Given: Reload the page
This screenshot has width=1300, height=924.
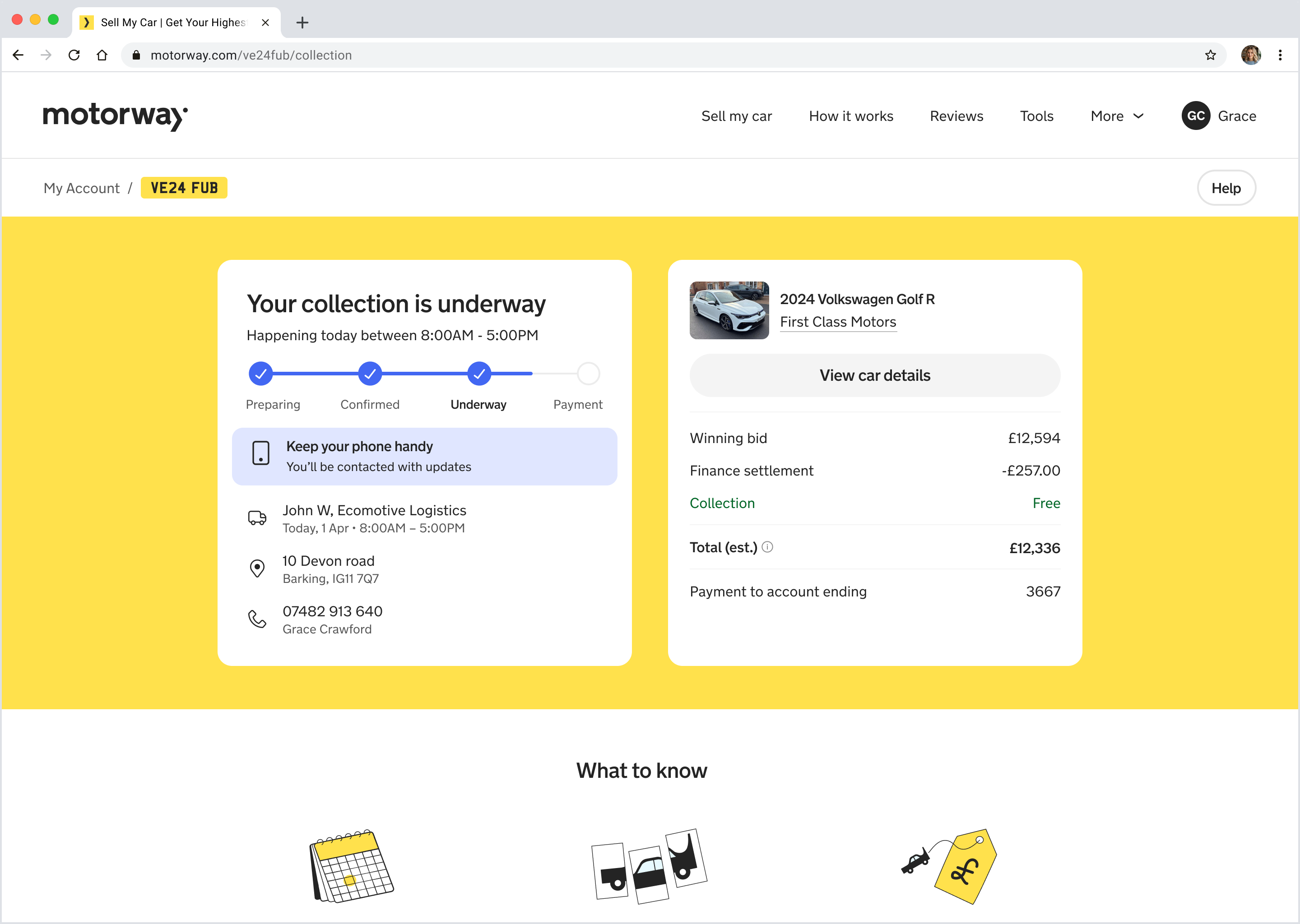Looking at the screenshot, I should point(74,55).
